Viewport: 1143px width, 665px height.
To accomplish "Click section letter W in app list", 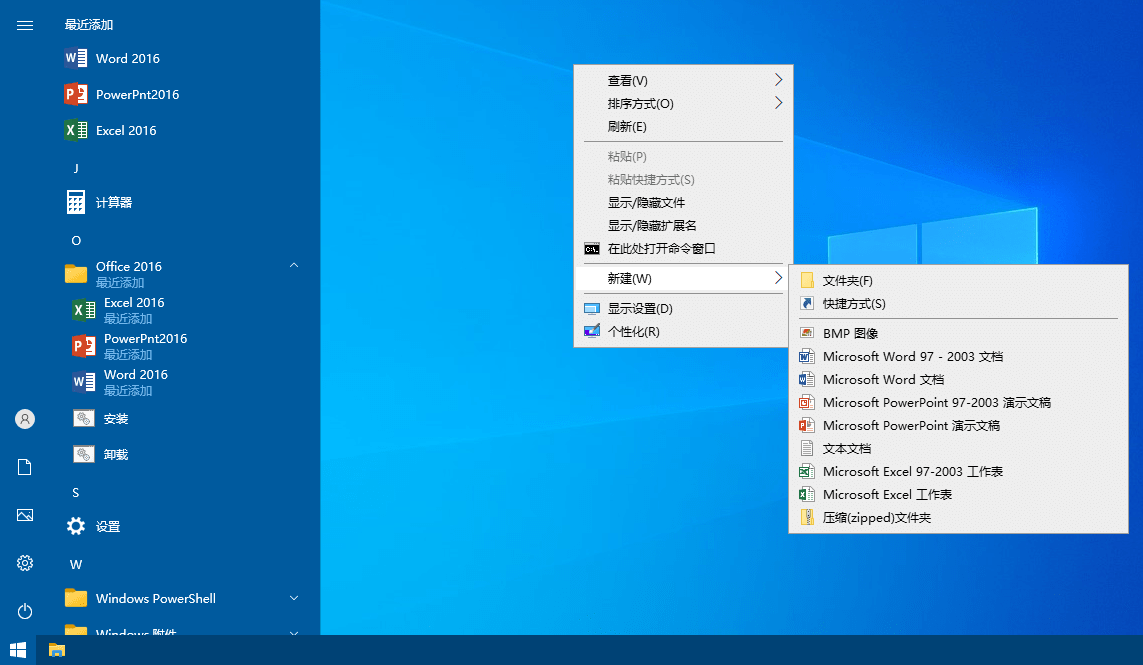I will (x=76, y=564).
